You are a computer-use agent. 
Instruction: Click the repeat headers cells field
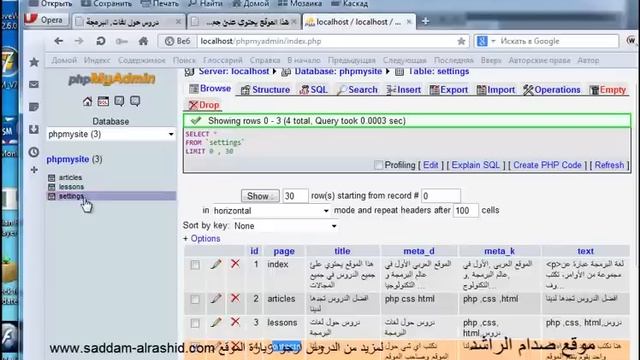[465, 211]
